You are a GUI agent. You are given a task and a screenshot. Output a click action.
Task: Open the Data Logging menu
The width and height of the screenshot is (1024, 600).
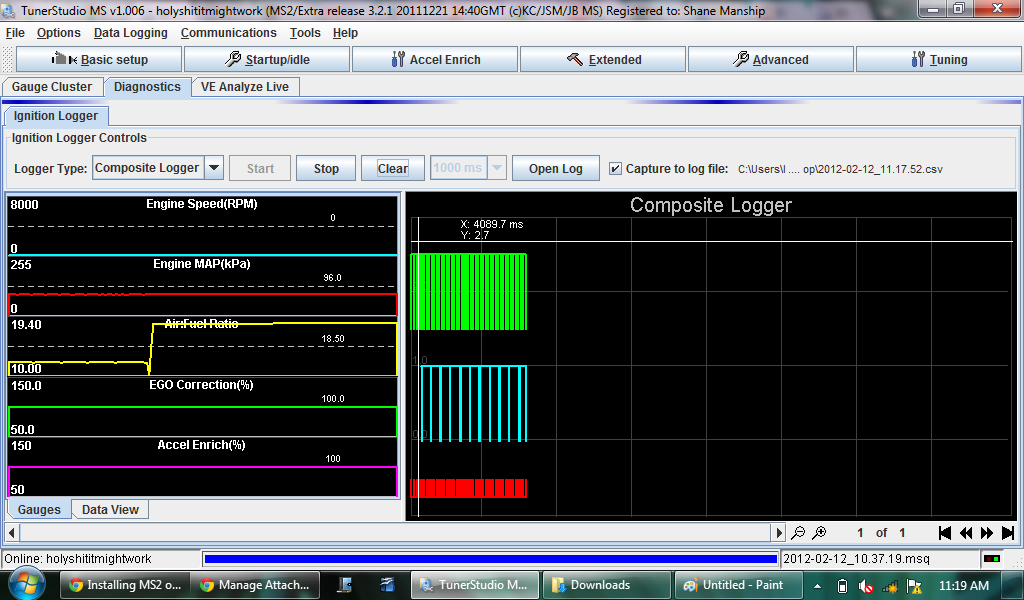coord(131,33)
